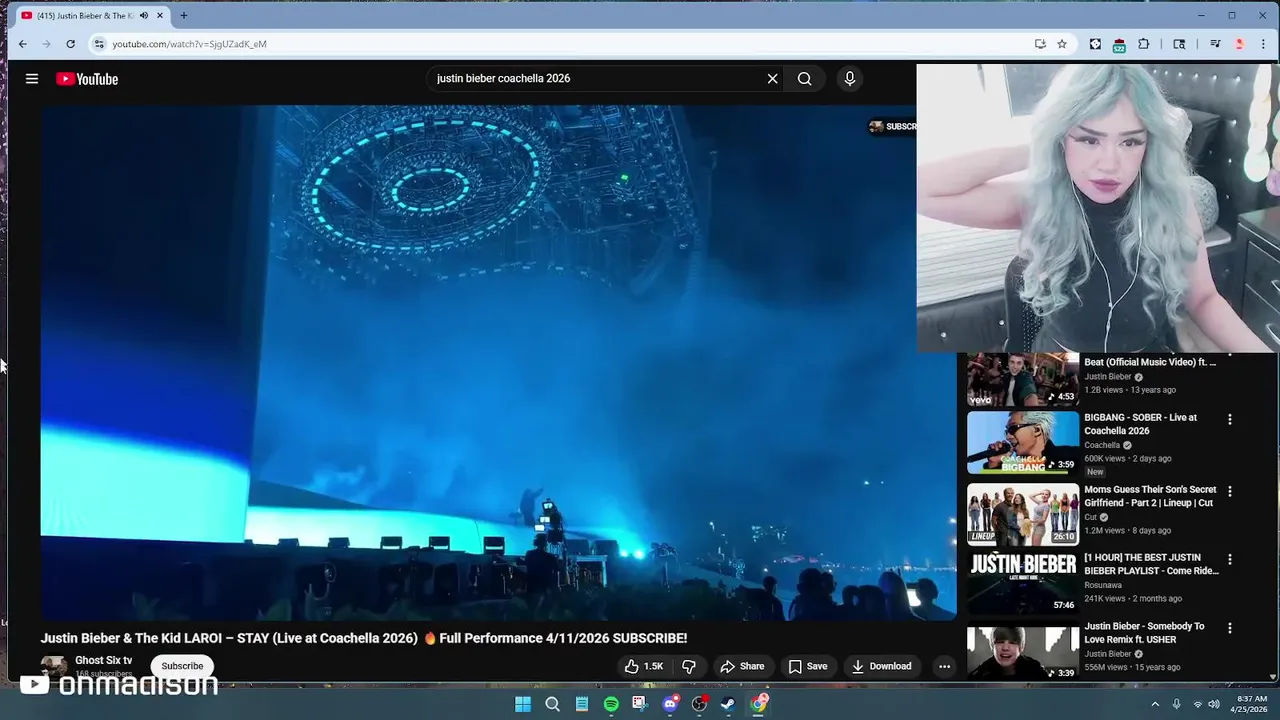Play Somebody To Love Remix thumbnail
The image size is (1280, 720).
click(x=1023, y=652)
